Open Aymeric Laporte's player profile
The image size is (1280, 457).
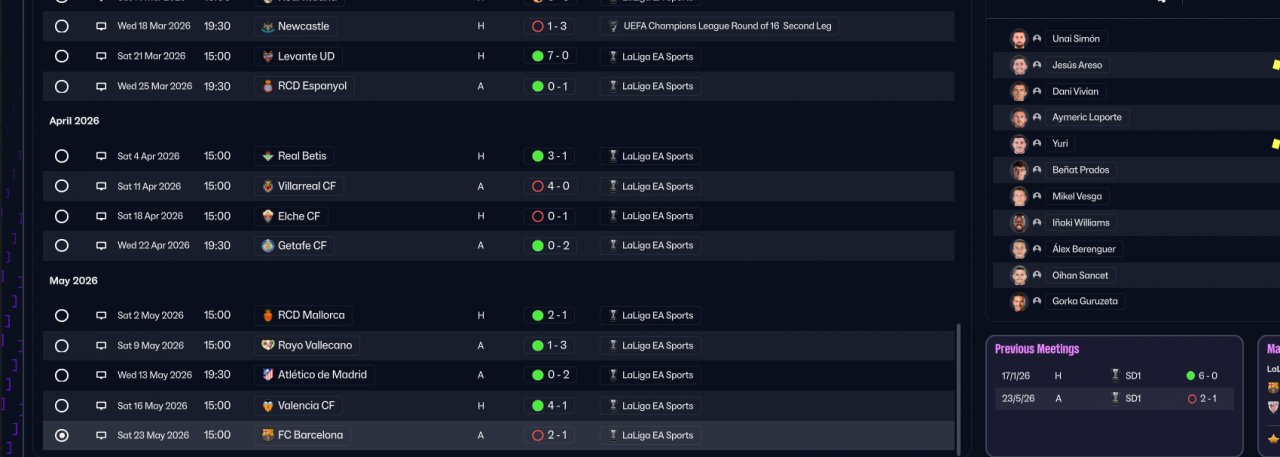coord(1086,118)
